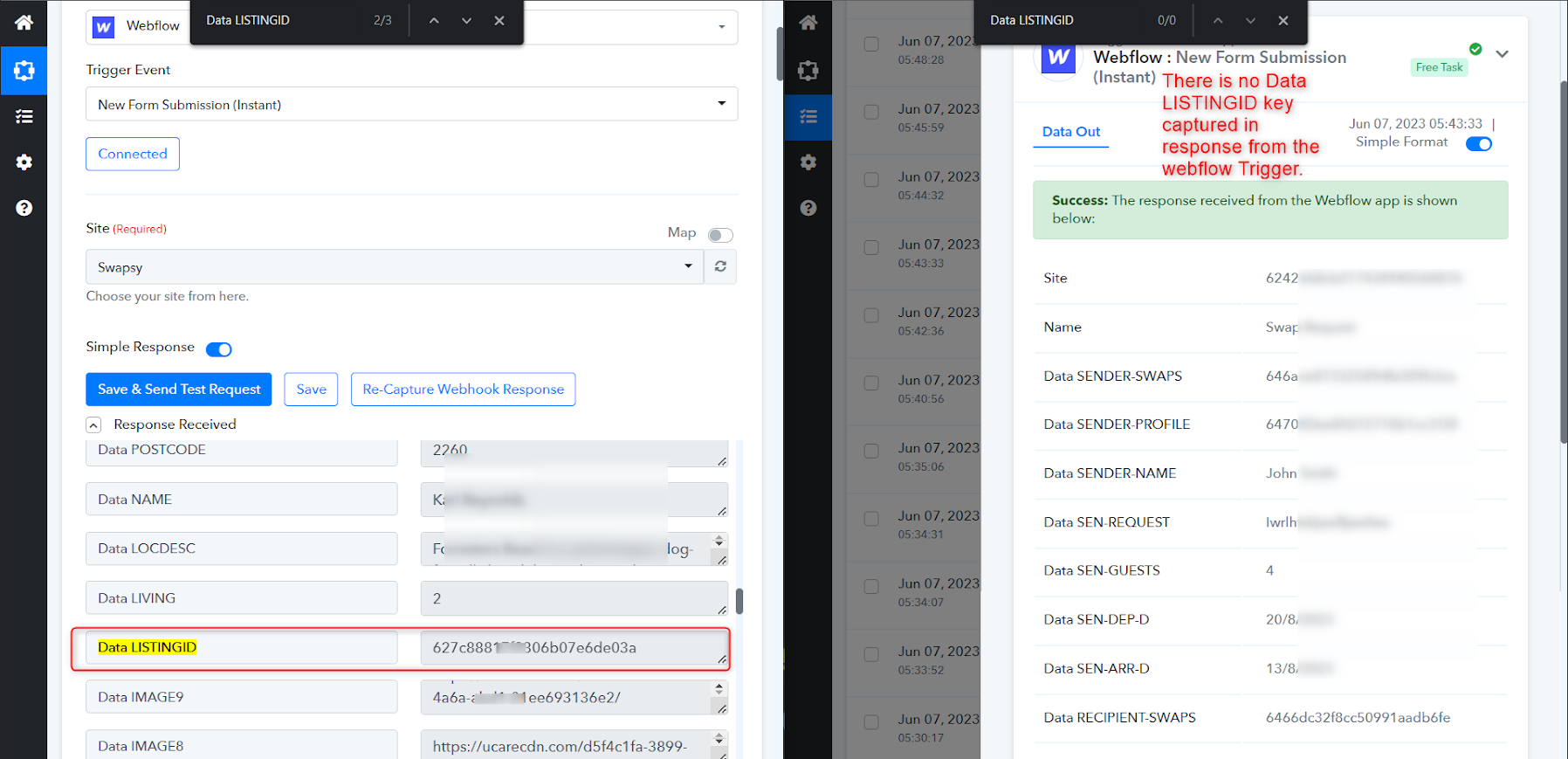Click the Data RECIPIENT-SWAPS value text

1358,717
